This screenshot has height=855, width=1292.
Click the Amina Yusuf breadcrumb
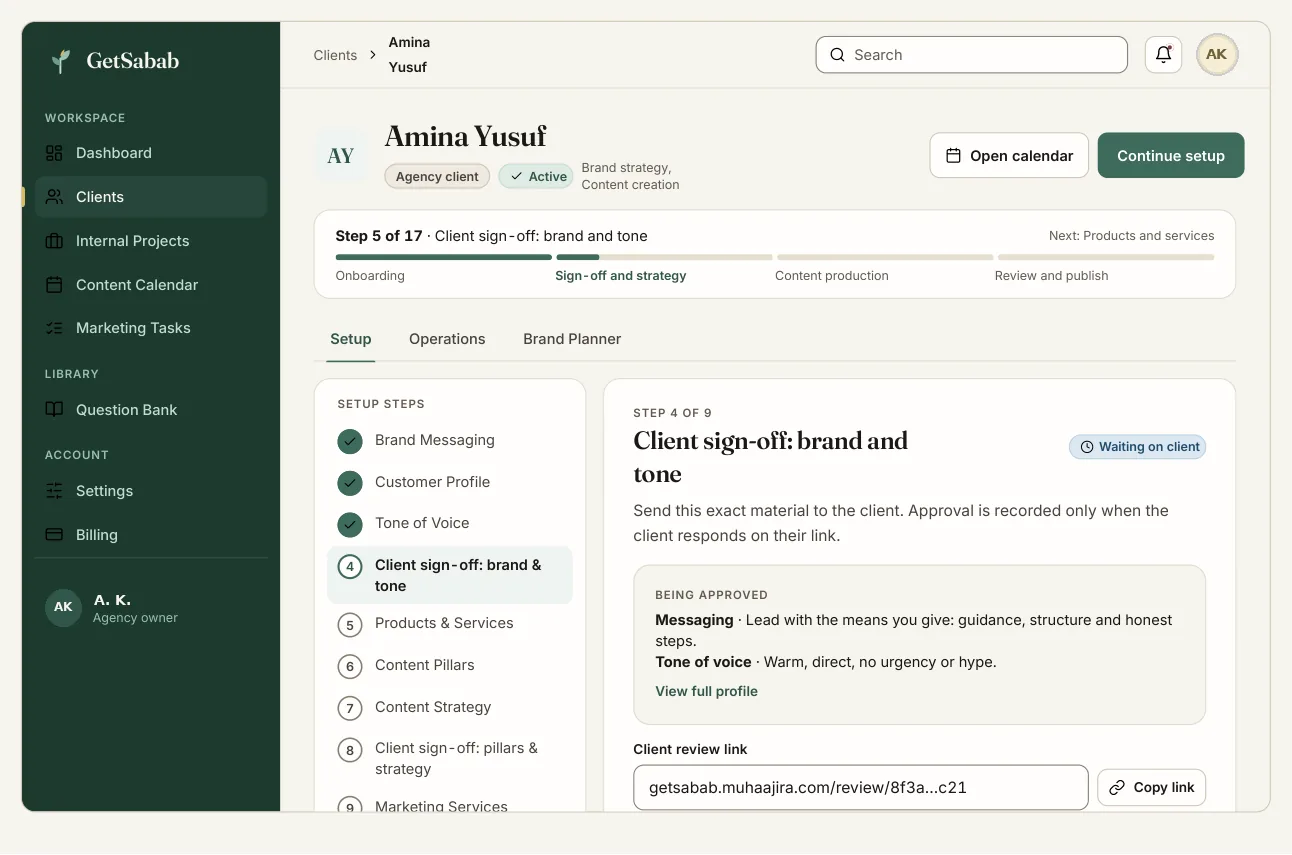click(x=409, y=55)
